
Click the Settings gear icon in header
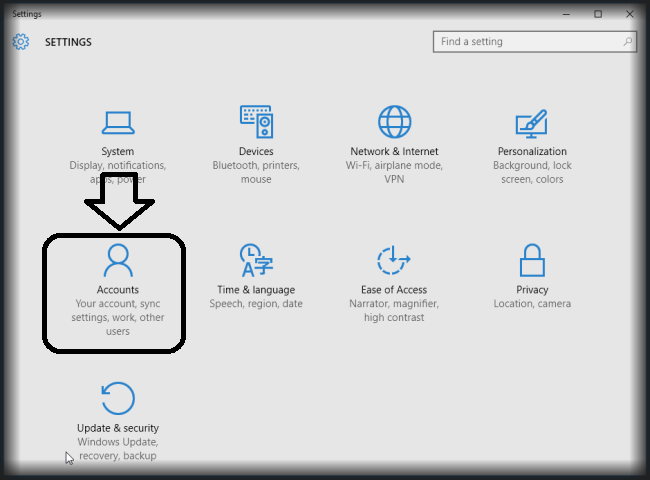click(x=21, y=41)
